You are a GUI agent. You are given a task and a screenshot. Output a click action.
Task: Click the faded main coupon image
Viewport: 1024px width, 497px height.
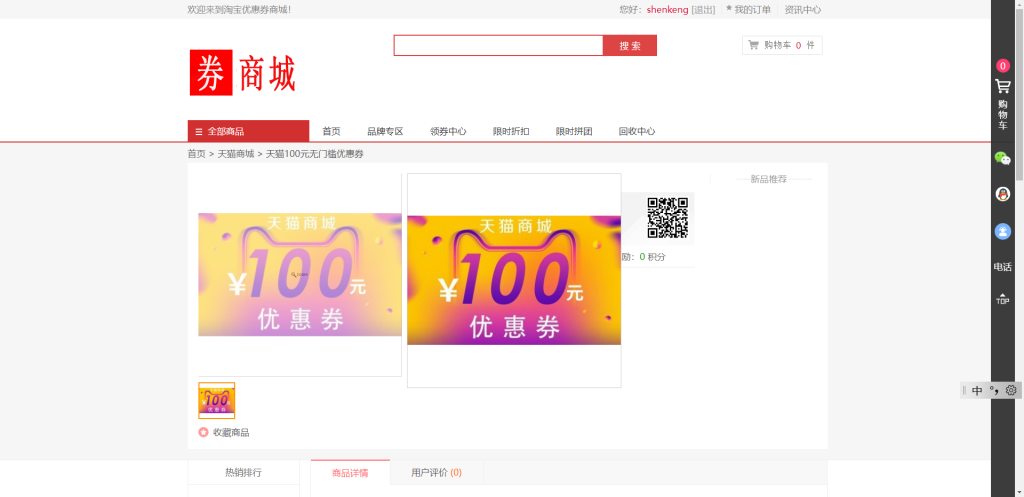(x=300, y=275)
